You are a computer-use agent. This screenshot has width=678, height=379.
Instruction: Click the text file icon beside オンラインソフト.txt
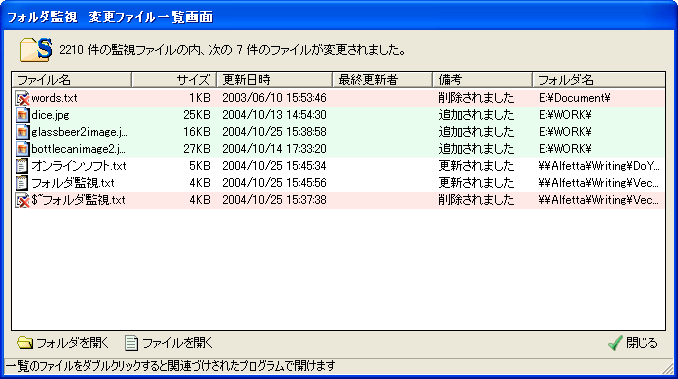click(22, 166)
